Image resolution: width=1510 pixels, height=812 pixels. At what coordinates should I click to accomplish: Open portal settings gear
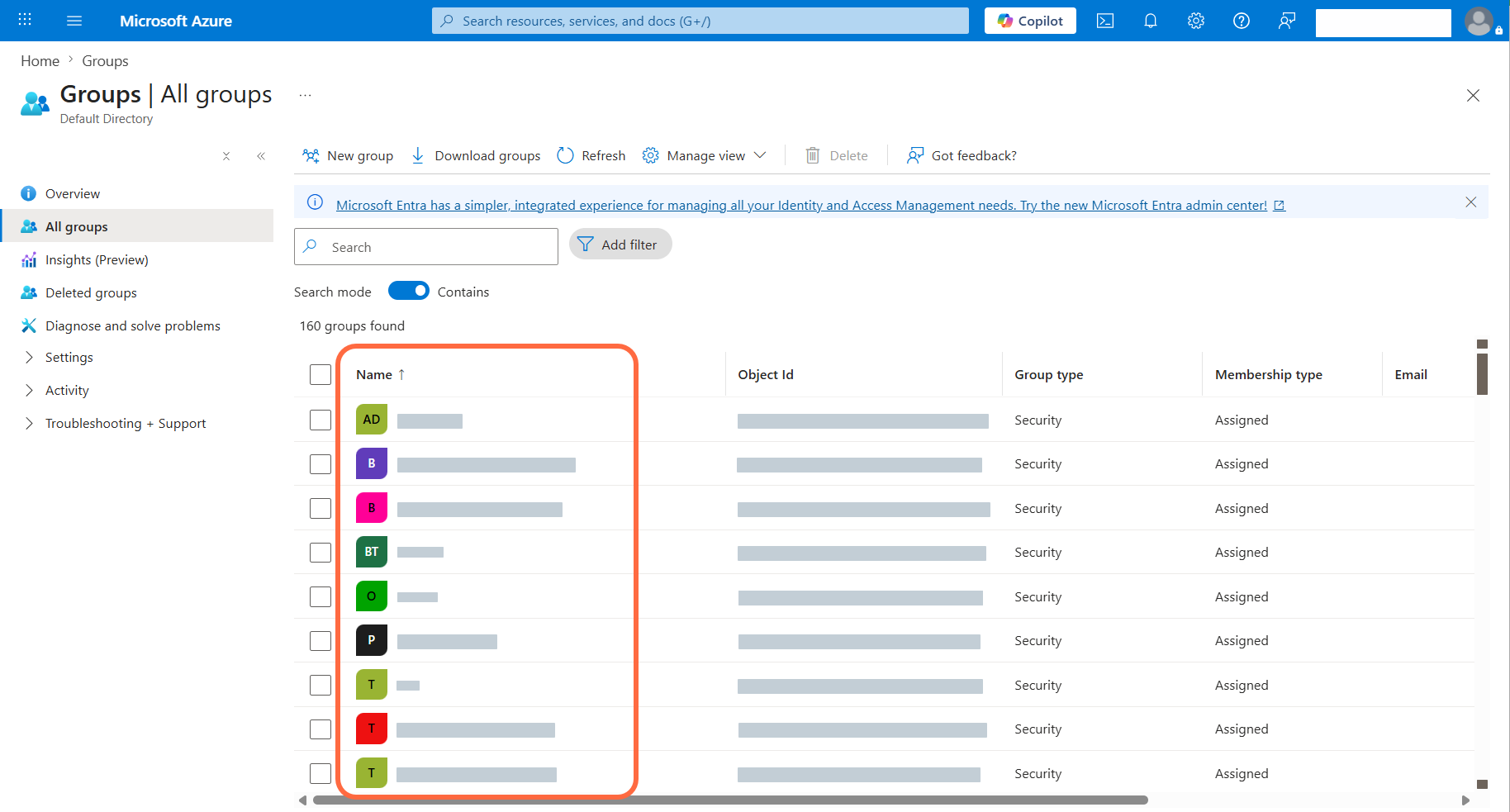point(1196,21)
